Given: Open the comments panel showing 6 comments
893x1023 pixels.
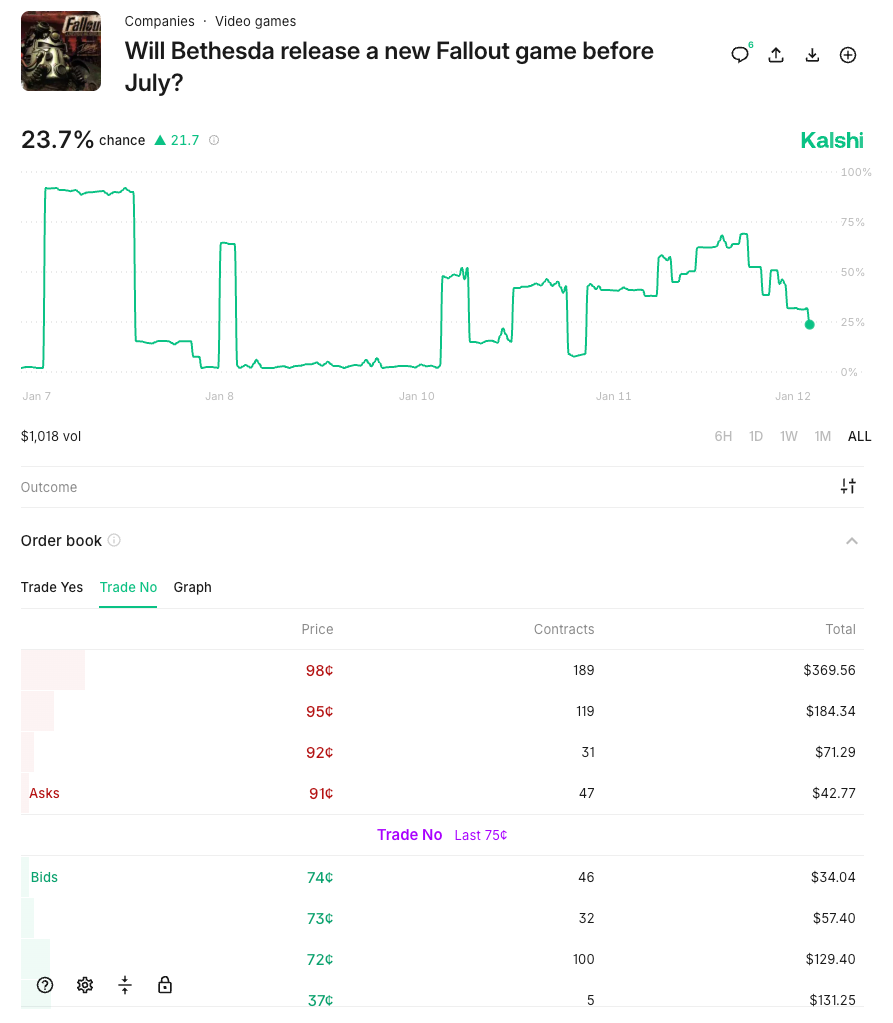Looking at the screenshot, I should pos(739,55).
